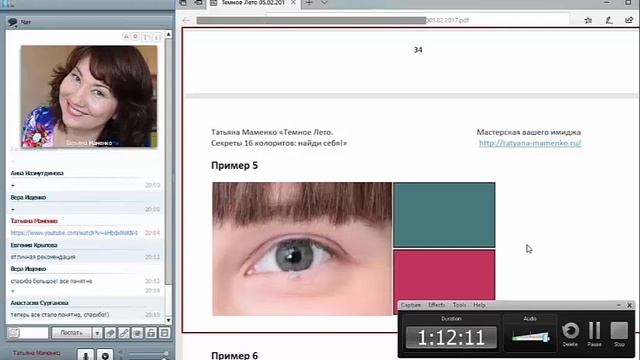Minimize the recorder window
The height and width of the screenshot is (360, 640).
[619, 305]
